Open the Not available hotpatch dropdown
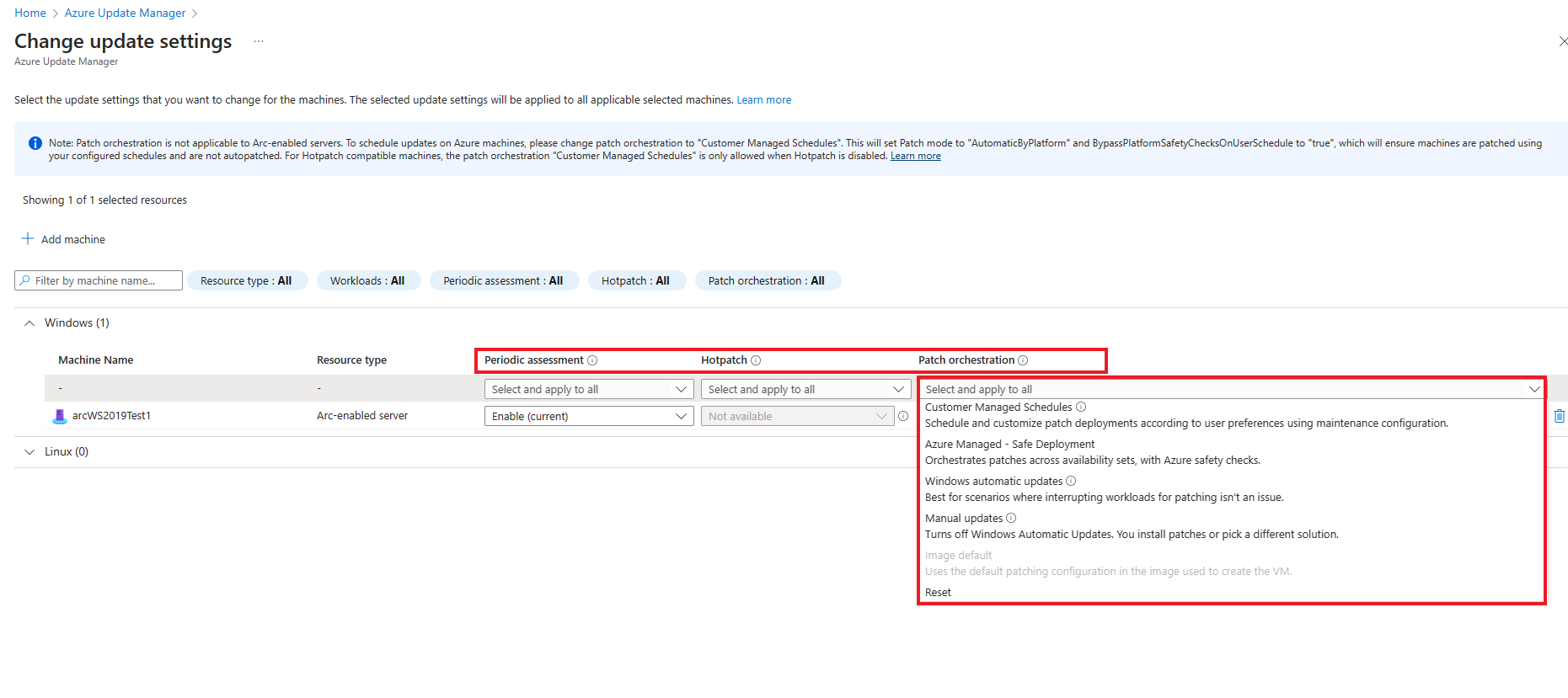1568x698 pixels. (797, 416)
